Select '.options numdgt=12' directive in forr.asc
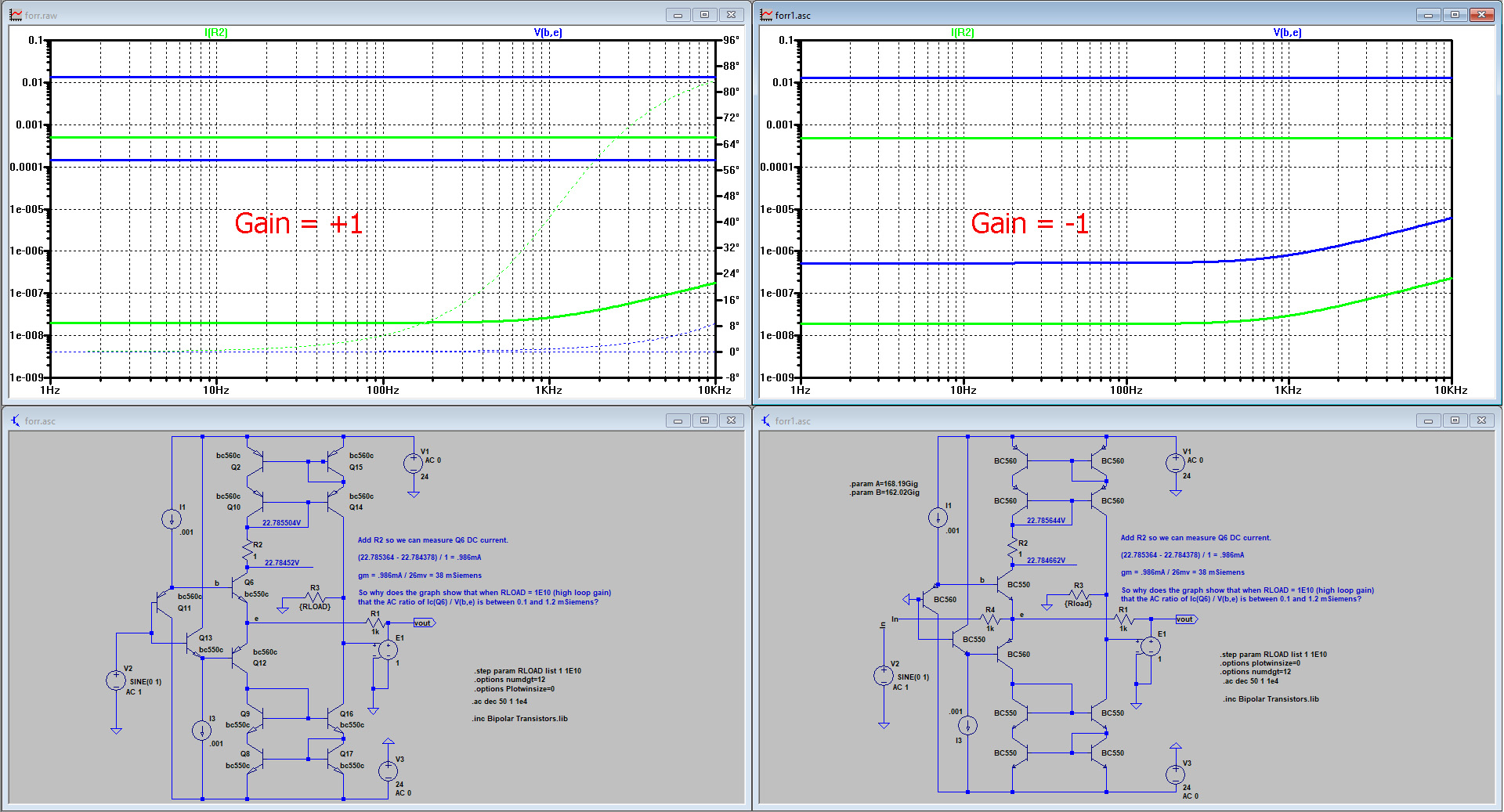 (x=509, y=680)
